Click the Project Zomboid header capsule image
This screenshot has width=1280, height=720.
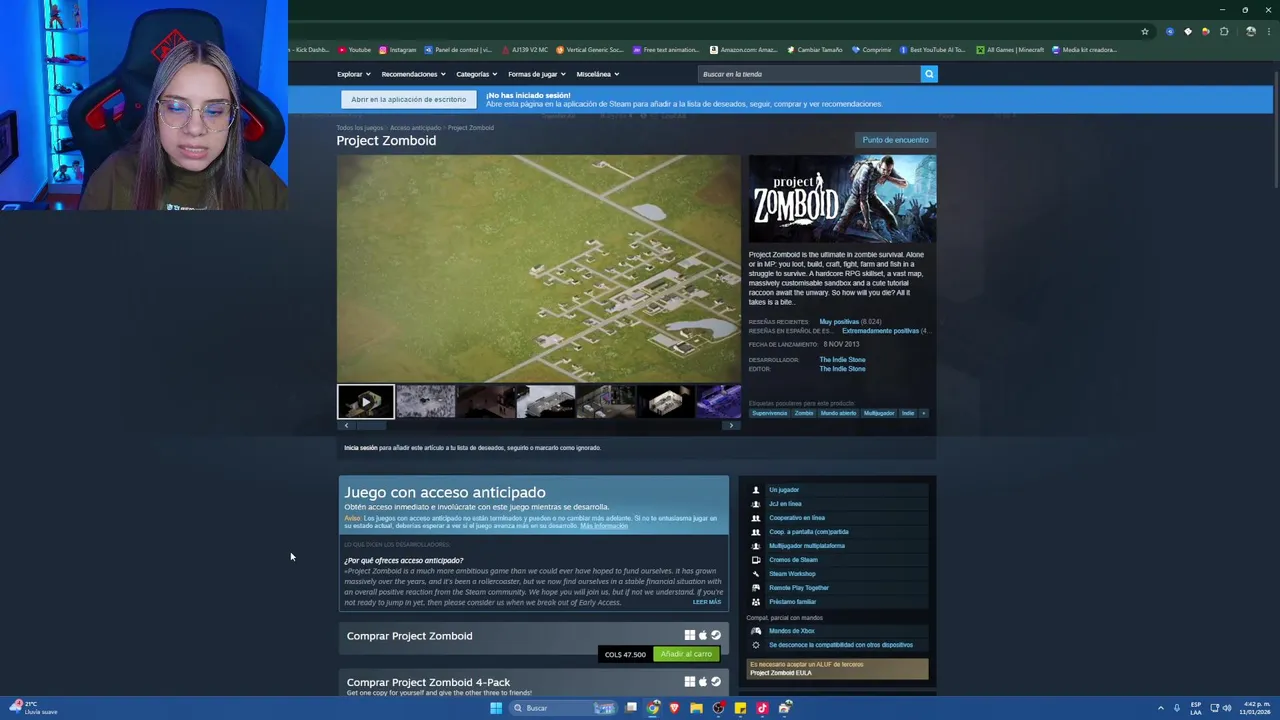click(x=842, y=198)
